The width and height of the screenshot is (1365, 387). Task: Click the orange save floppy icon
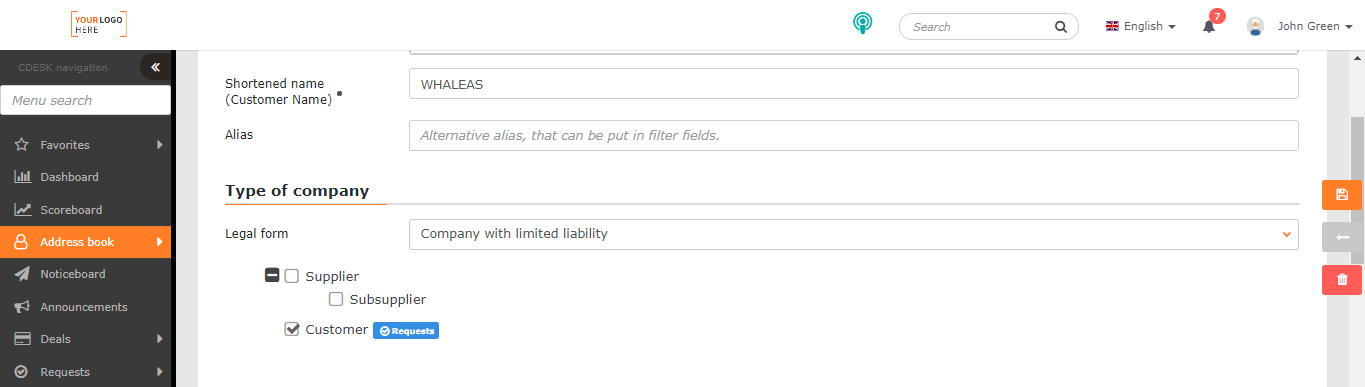(x=1342, y=194)
